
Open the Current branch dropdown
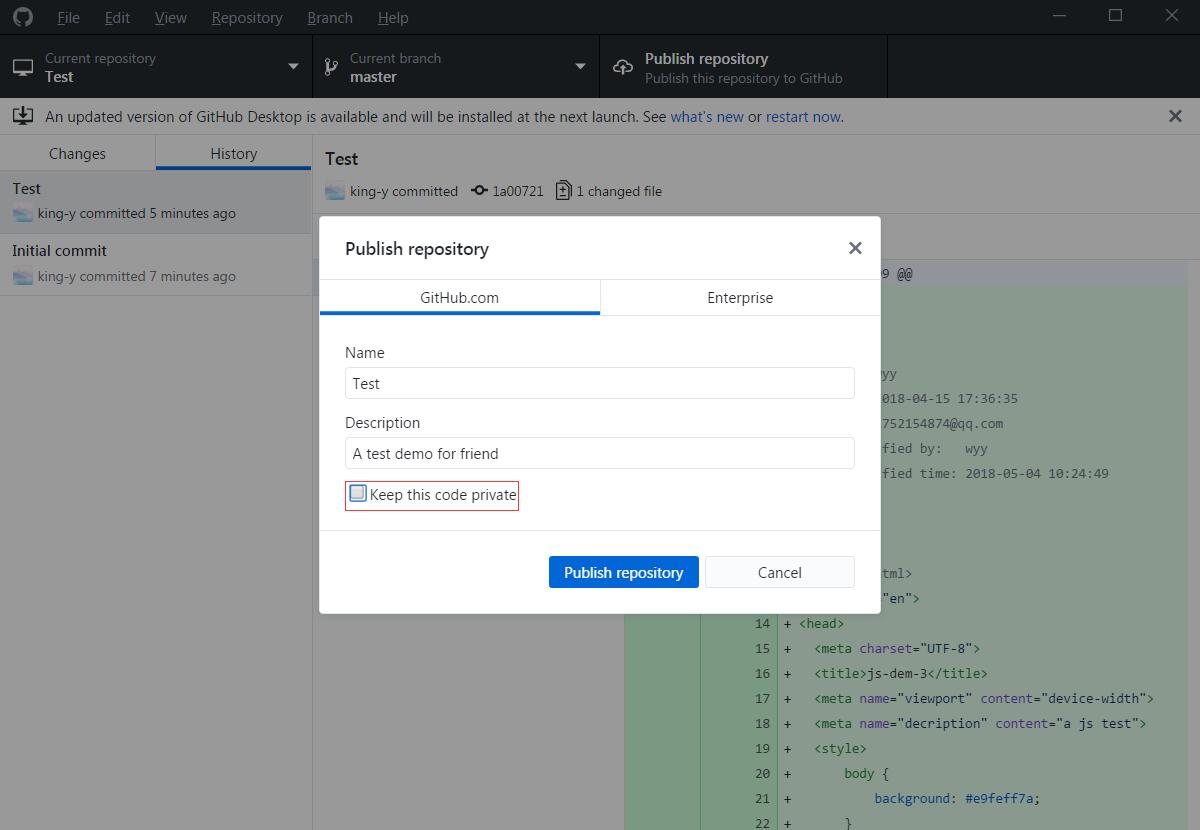click(x=580, y=67)
